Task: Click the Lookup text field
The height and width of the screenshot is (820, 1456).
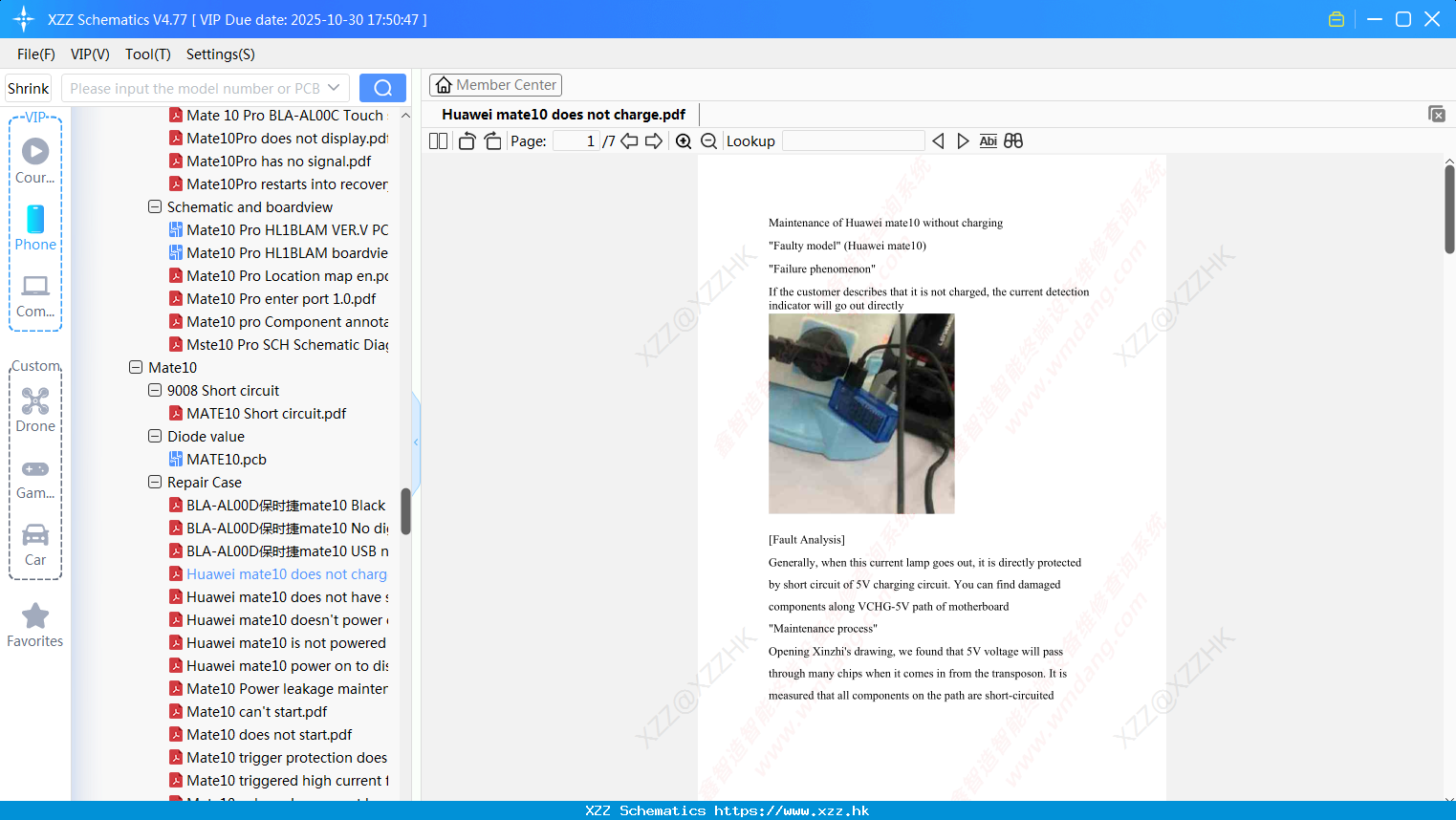Action: coord(853,141)
